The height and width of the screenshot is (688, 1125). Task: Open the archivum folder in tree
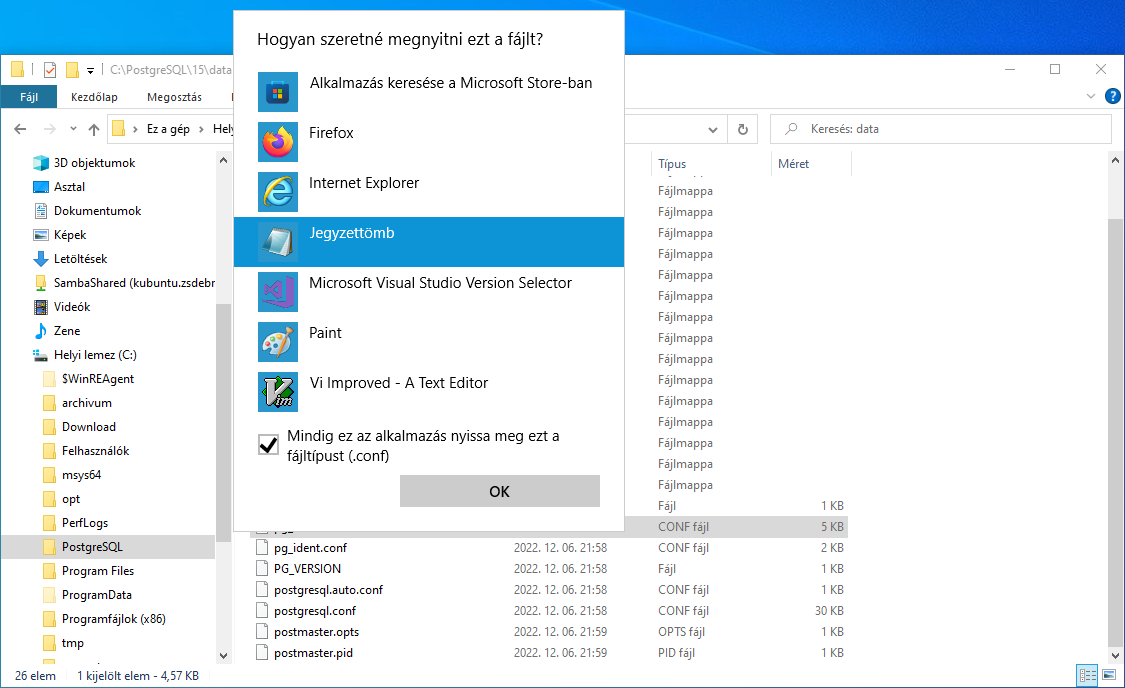(86, 403)
